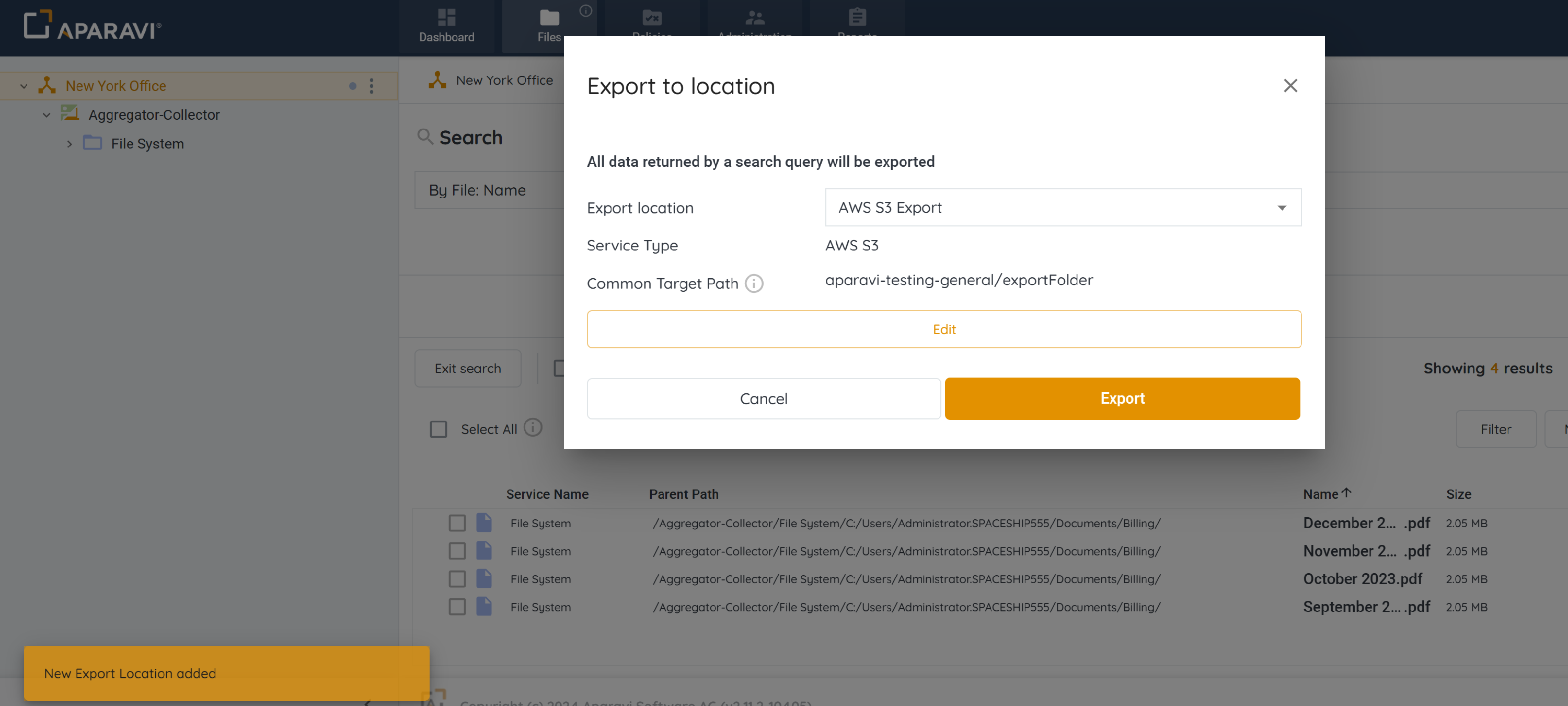
Task: Tick the checkbox for September pdf row
Action: [456, 607]
